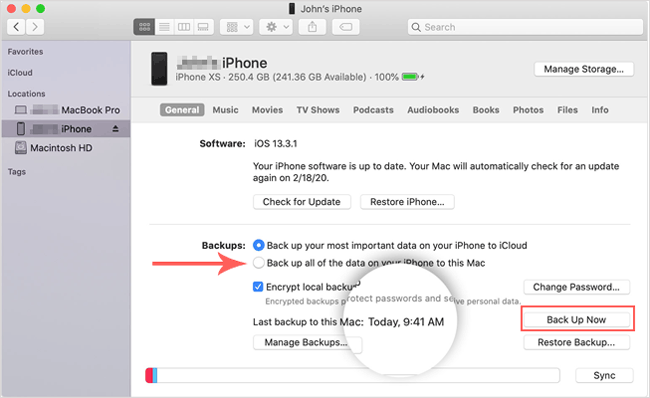Click the iPhone XS storage info text

[271, 77]
